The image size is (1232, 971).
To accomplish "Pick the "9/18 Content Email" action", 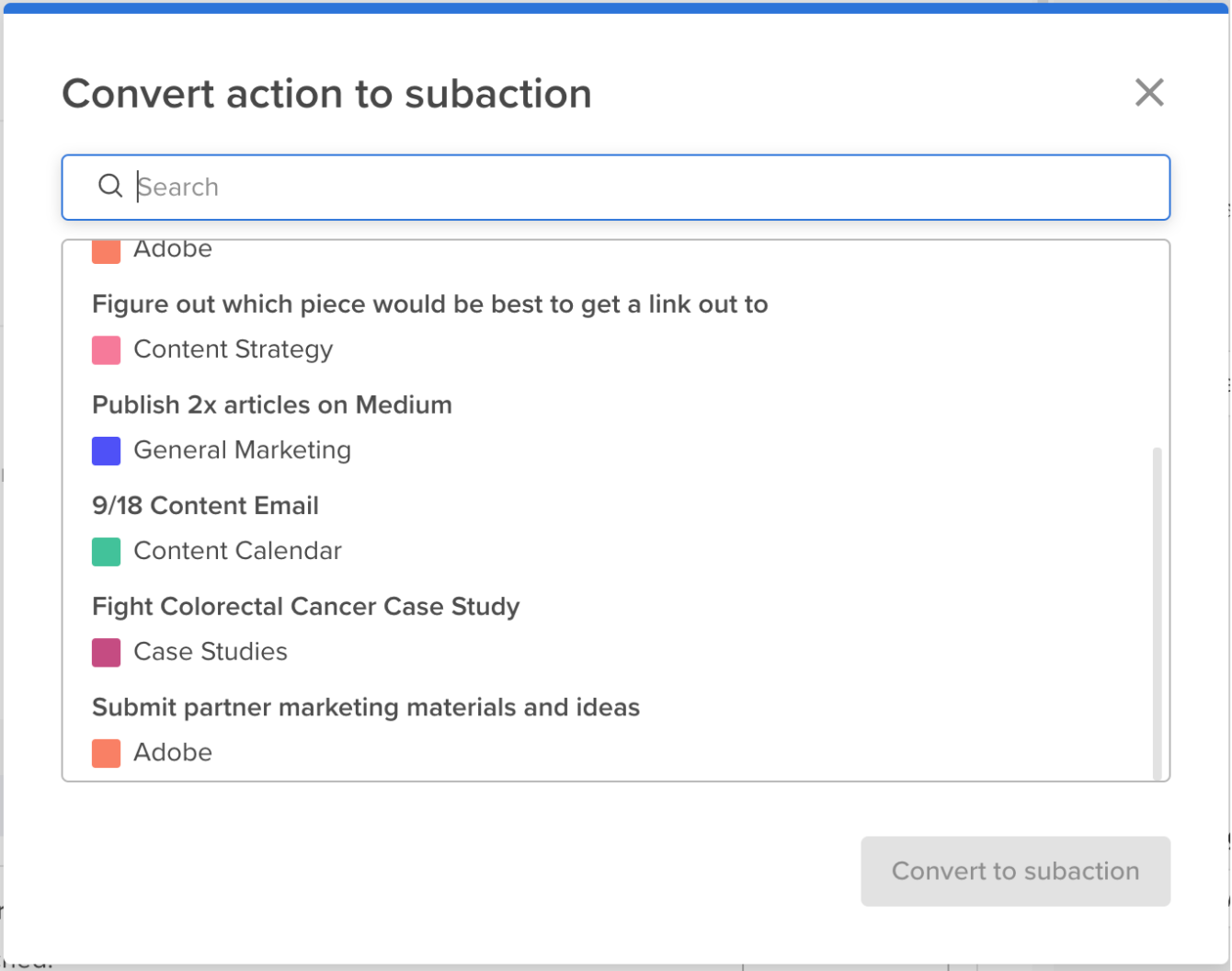I will (205, 506).
